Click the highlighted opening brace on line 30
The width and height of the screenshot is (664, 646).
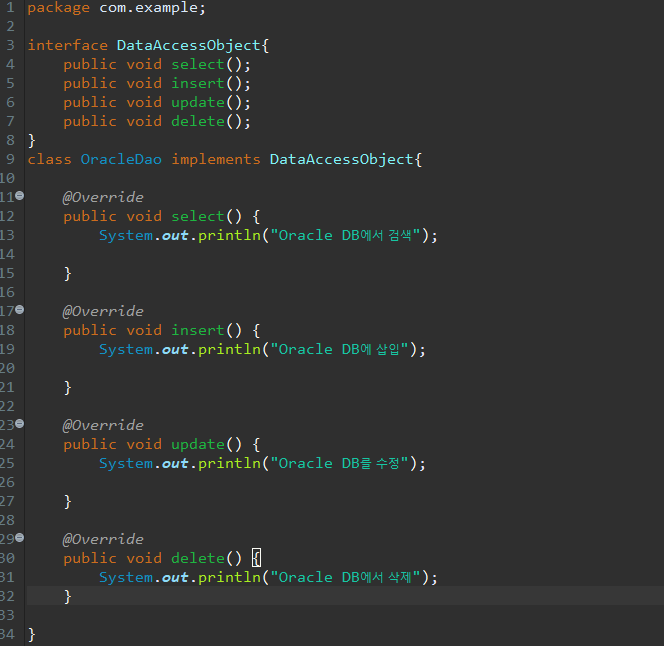[257, 558]
